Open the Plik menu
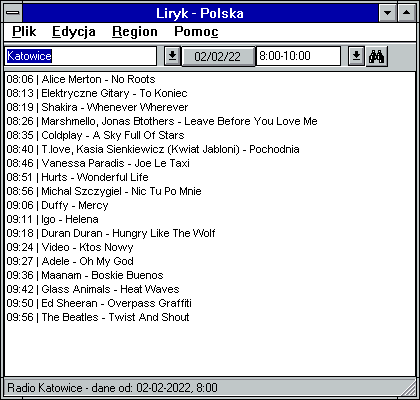Image resolution: width=420 pixels, height=400 pixels. [x=24, y=32]
